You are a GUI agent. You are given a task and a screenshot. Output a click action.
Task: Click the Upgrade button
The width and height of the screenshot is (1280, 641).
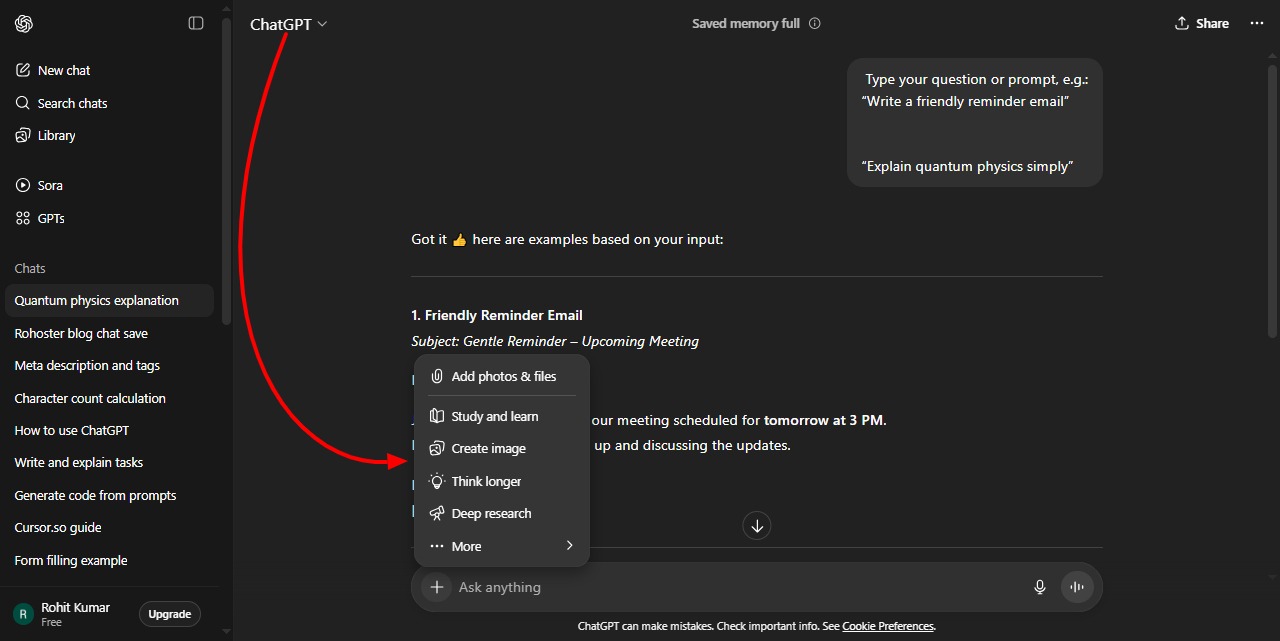pyautogui.click(x=169, y=613)
